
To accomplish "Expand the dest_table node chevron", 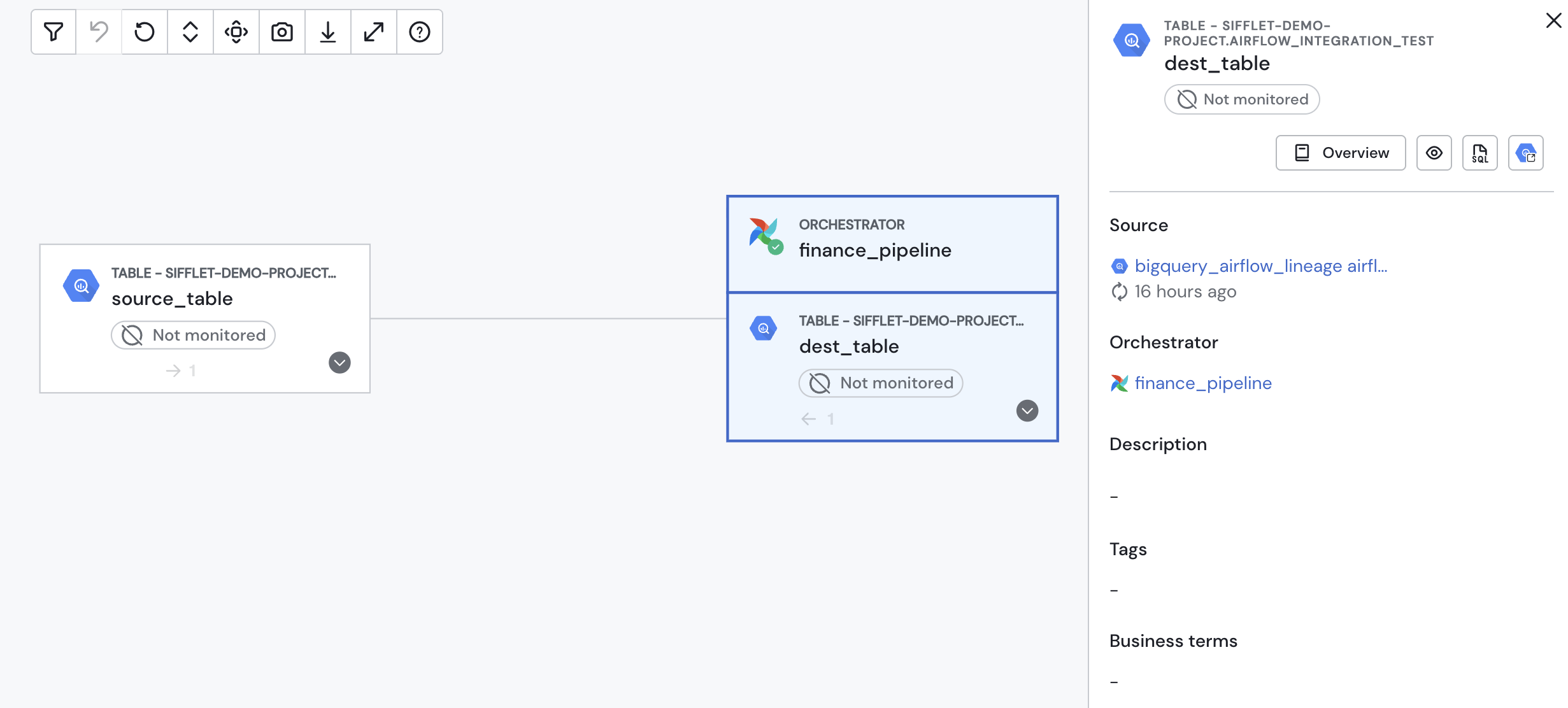I will pyautogui.click(x=1027, y=411).
